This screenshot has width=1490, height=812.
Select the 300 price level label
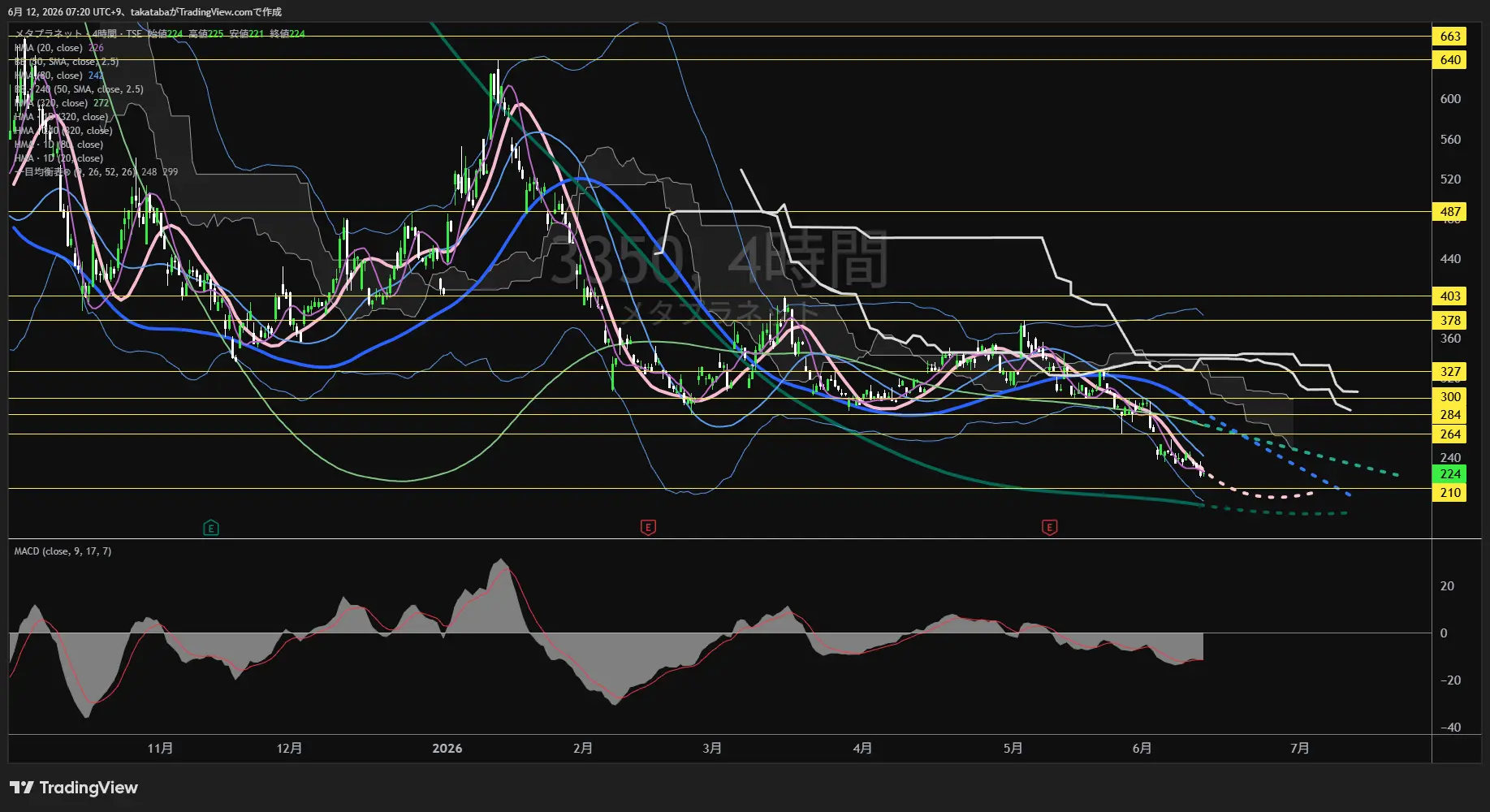1449,396
